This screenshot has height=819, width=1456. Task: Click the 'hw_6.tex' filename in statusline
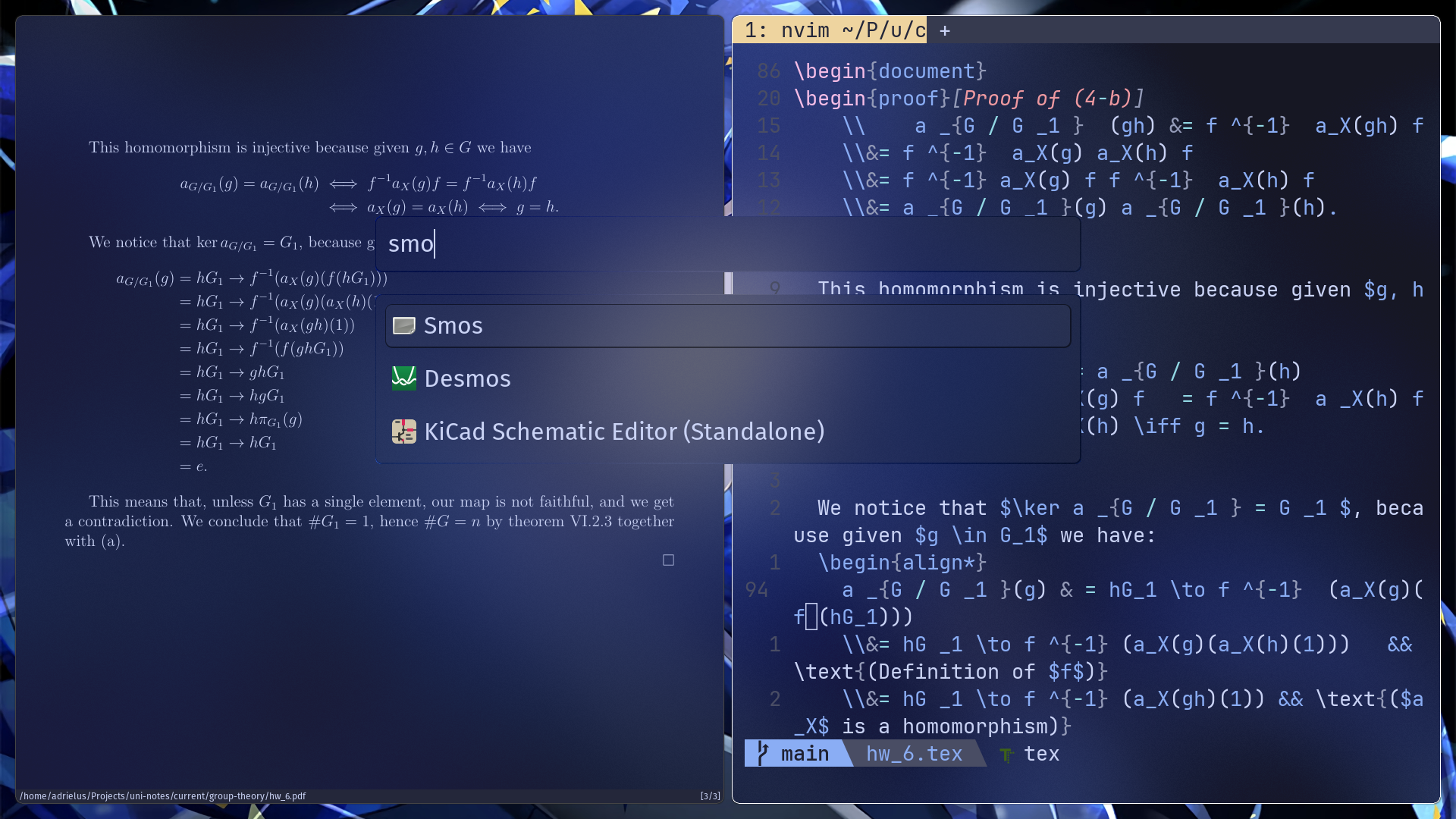coord(914,754)
